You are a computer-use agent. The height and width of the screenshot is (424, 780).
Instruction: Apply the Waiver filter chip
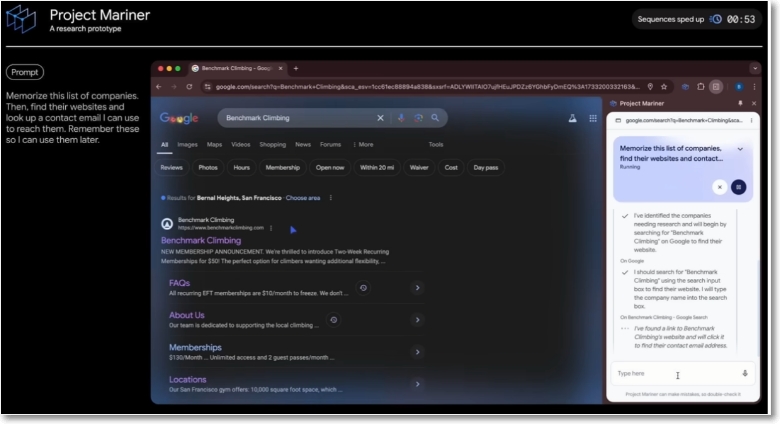point(419,168)
